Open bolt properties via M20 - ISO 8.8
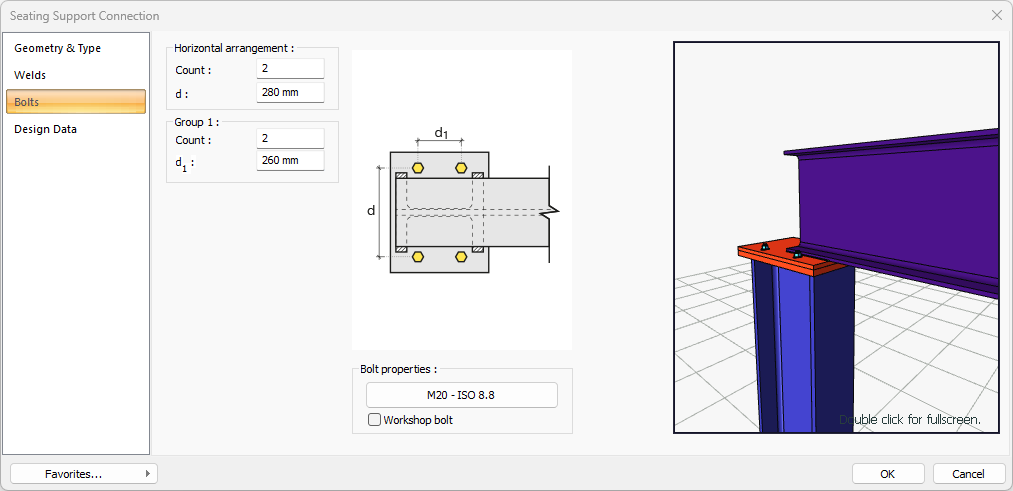Viewport: 1013px width, 491px height. pyautogui.click(x=461, y=395)
